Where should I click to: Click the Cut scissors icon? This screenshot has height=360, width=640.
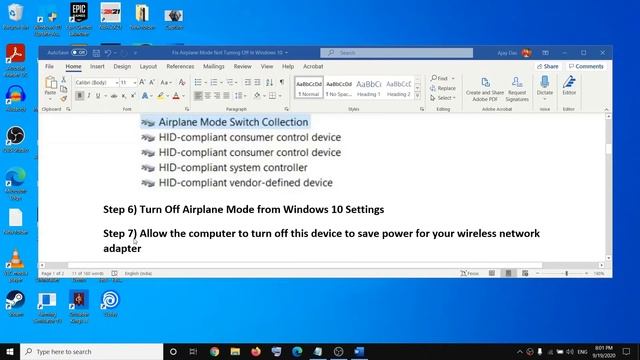click(x=64, y=80)
